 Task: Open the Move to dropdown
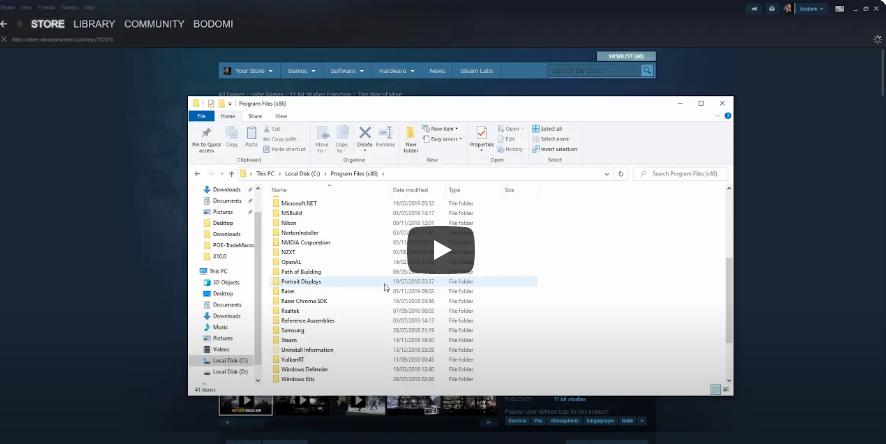click(322, 140)
